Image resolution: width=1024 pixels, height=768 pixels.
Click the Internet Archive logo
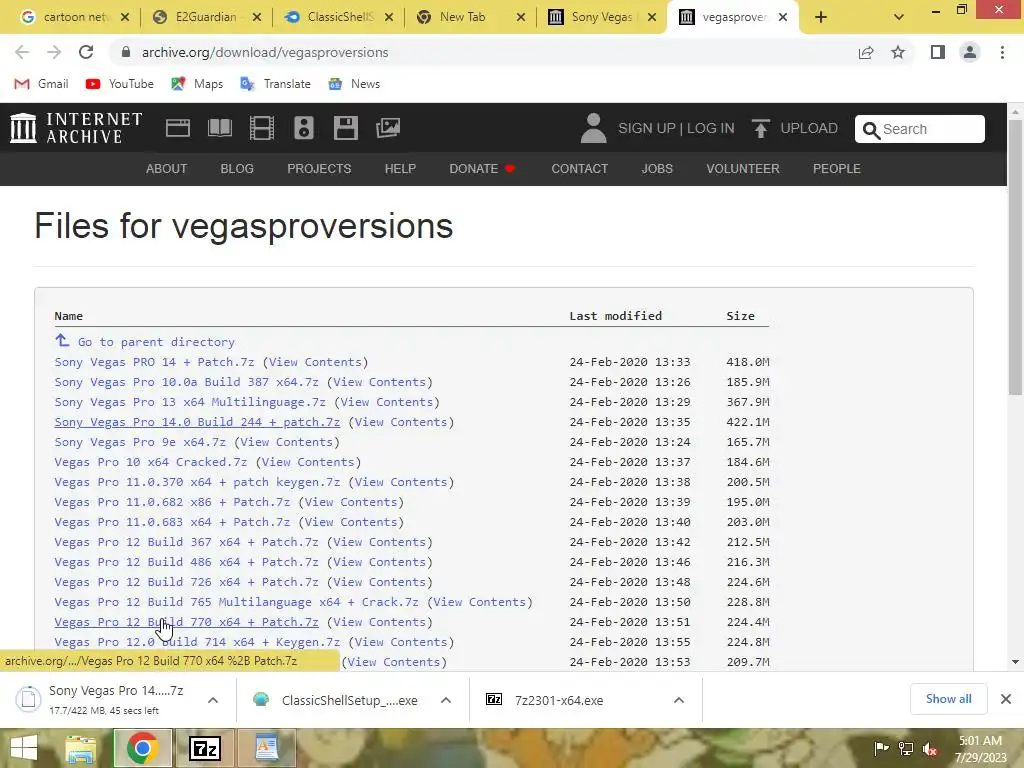pos(76,128)
